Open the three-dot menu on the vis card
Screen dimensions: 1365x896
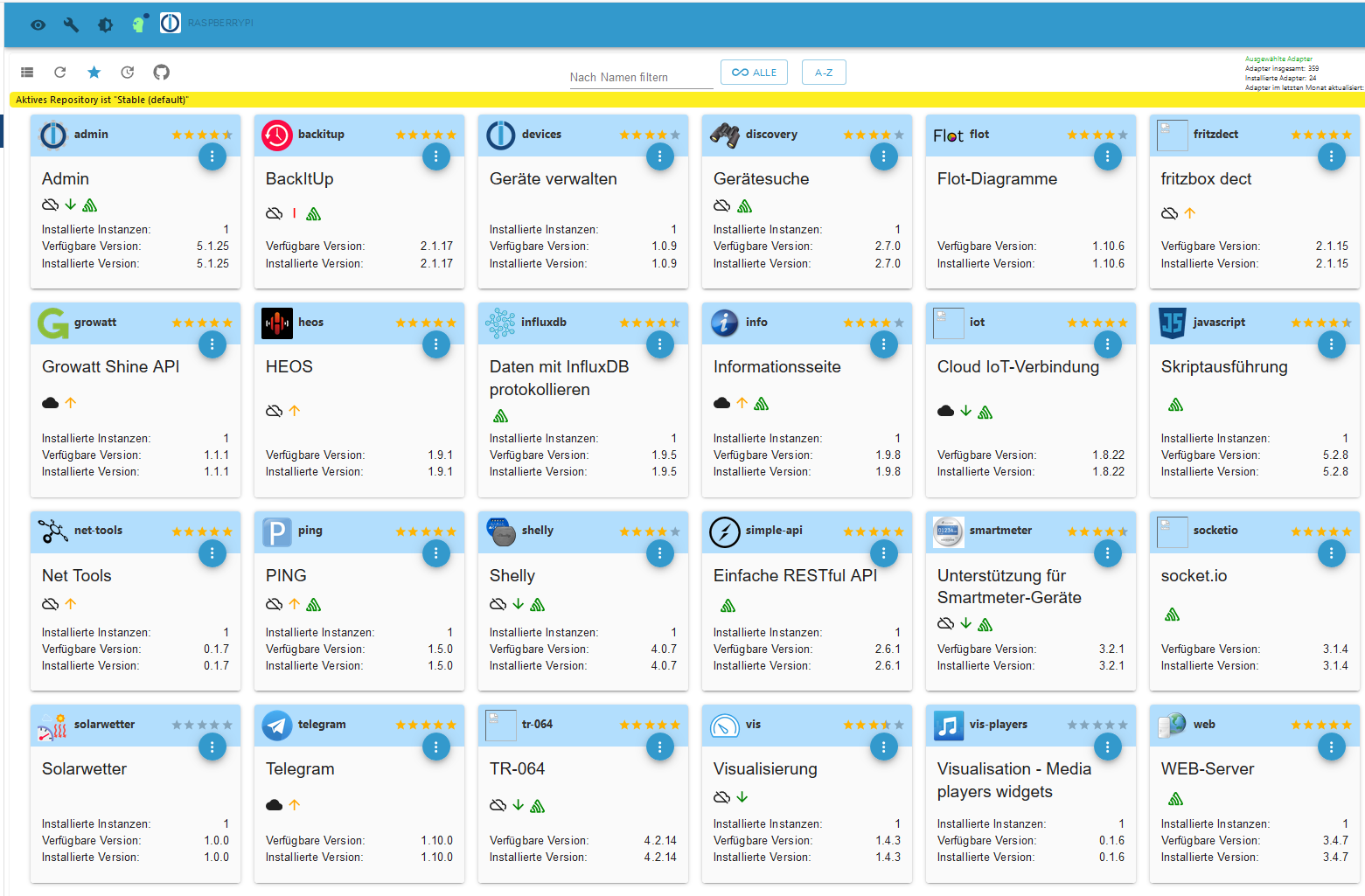pos(884,747)
